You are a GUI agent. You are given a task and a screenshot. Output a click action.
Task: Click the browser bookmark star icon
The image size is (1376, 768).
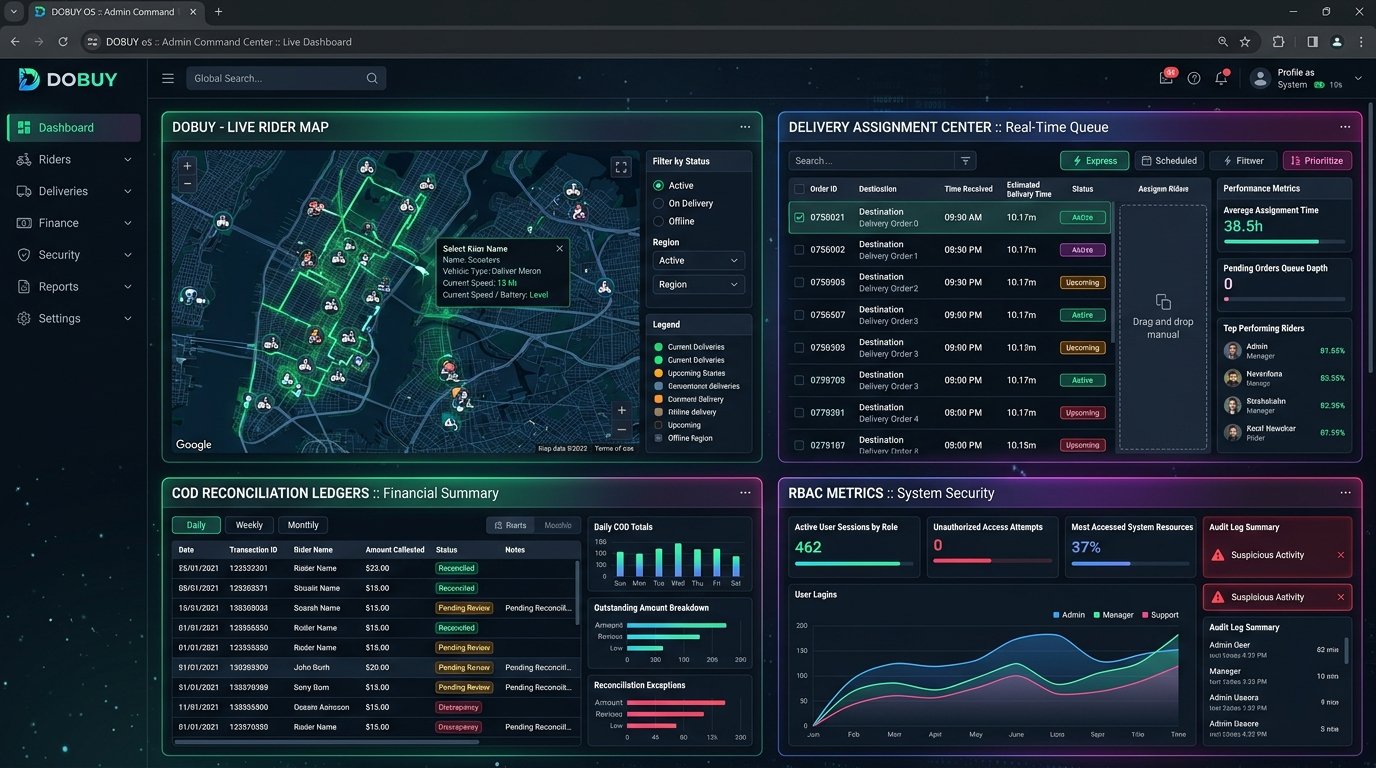tap(1245, 42)
